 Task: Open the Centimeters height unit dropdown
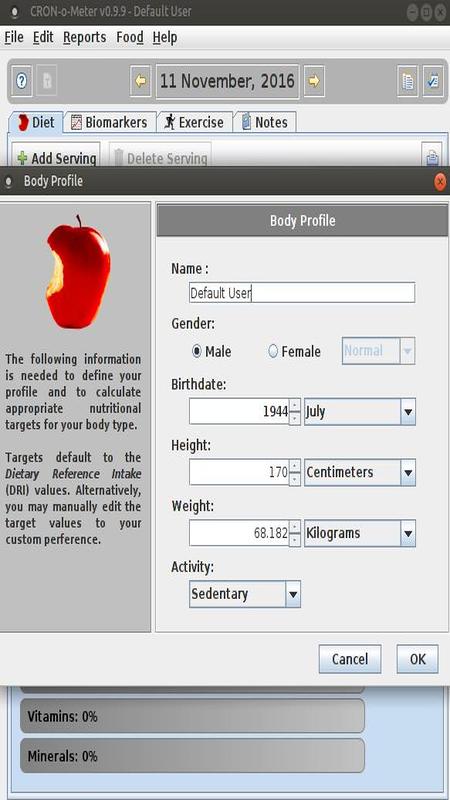pos(360,472)
